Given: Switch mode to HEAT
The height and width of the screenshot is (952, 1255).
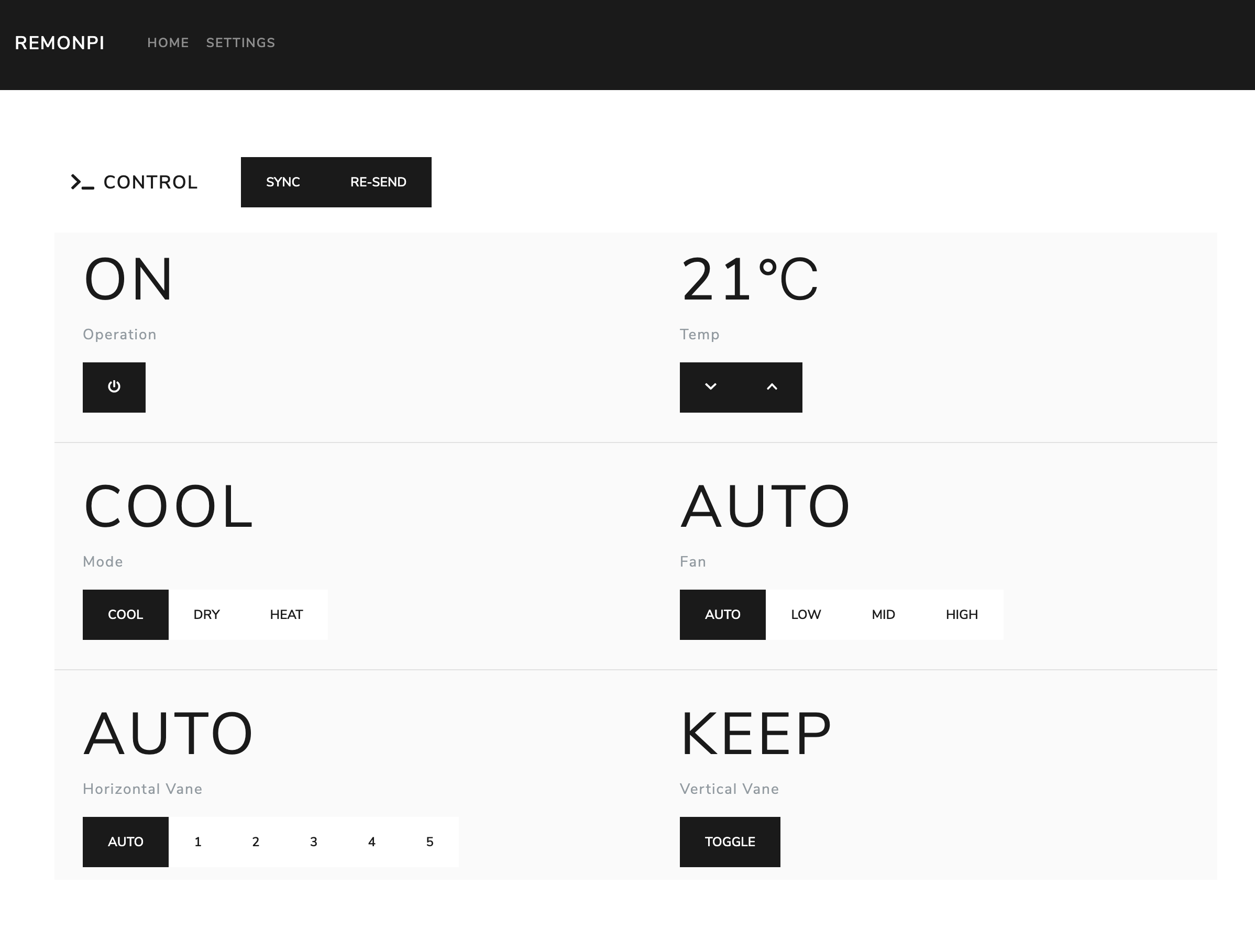Looking at the screenshot, I should tap(286, 614).
